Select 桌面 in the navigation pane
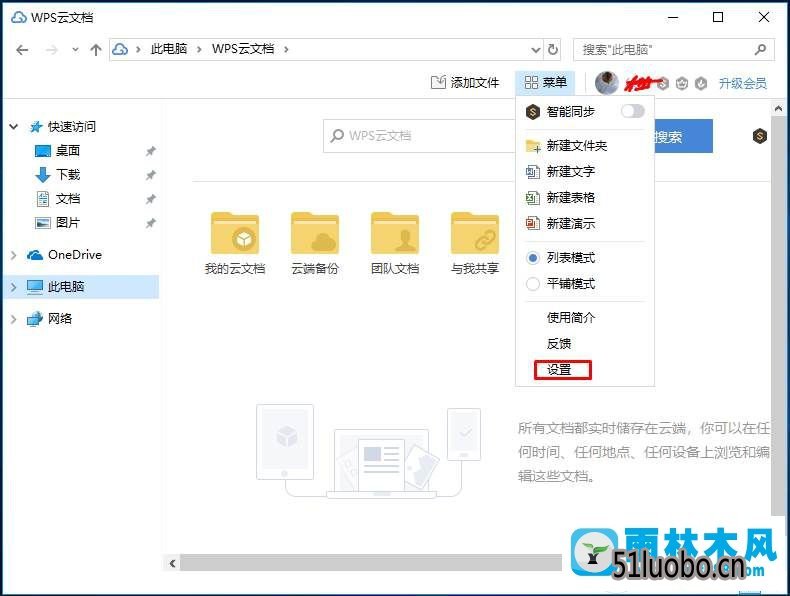This screenshot has width=790, height=596. 68,151
